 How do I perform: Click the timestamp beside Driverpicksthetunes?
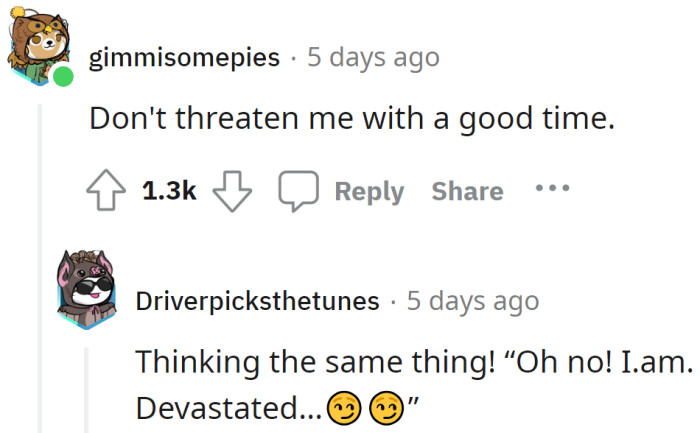(472, 301)
